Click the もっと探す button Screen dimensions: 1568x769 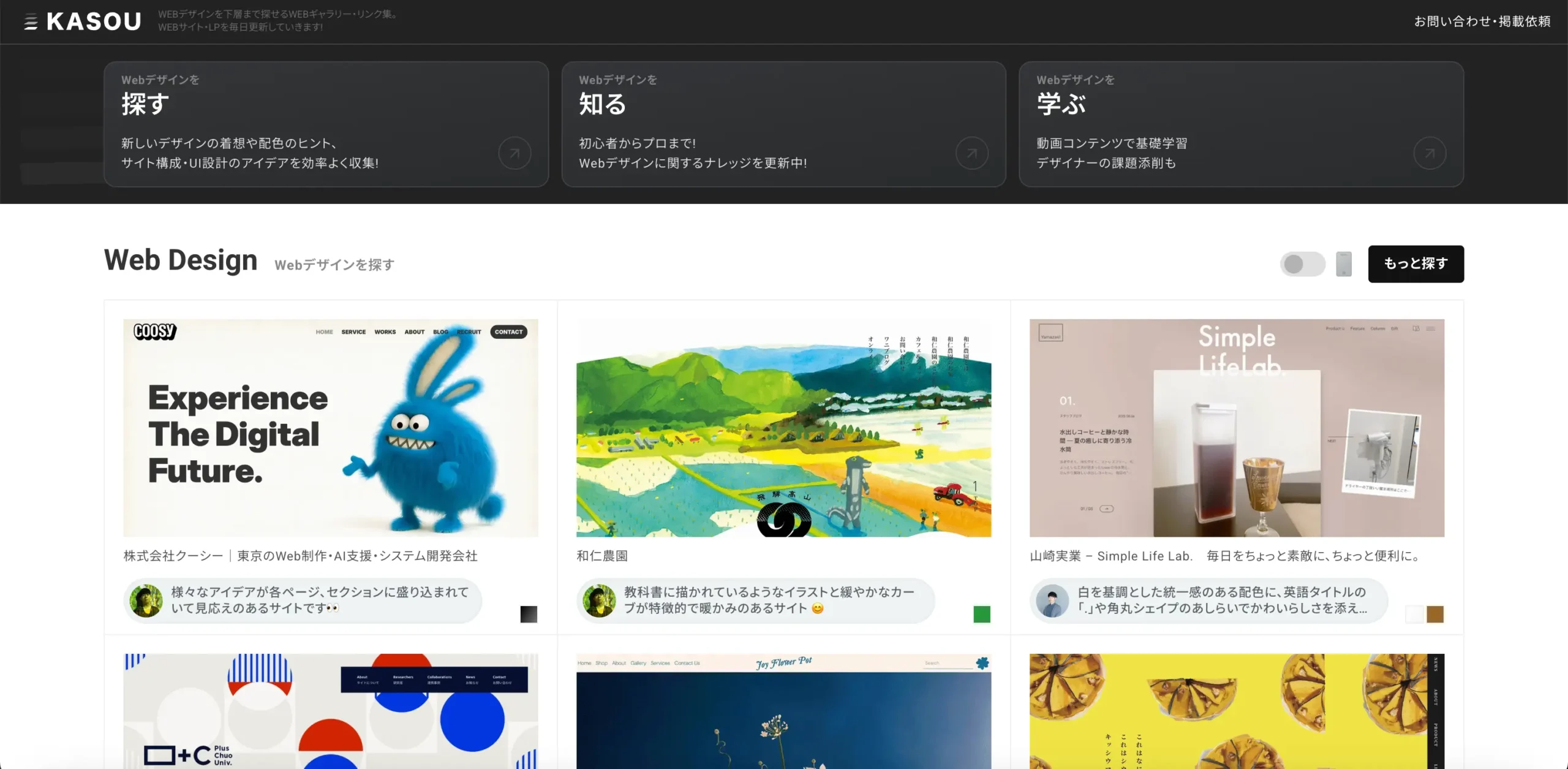point(1415,264)
